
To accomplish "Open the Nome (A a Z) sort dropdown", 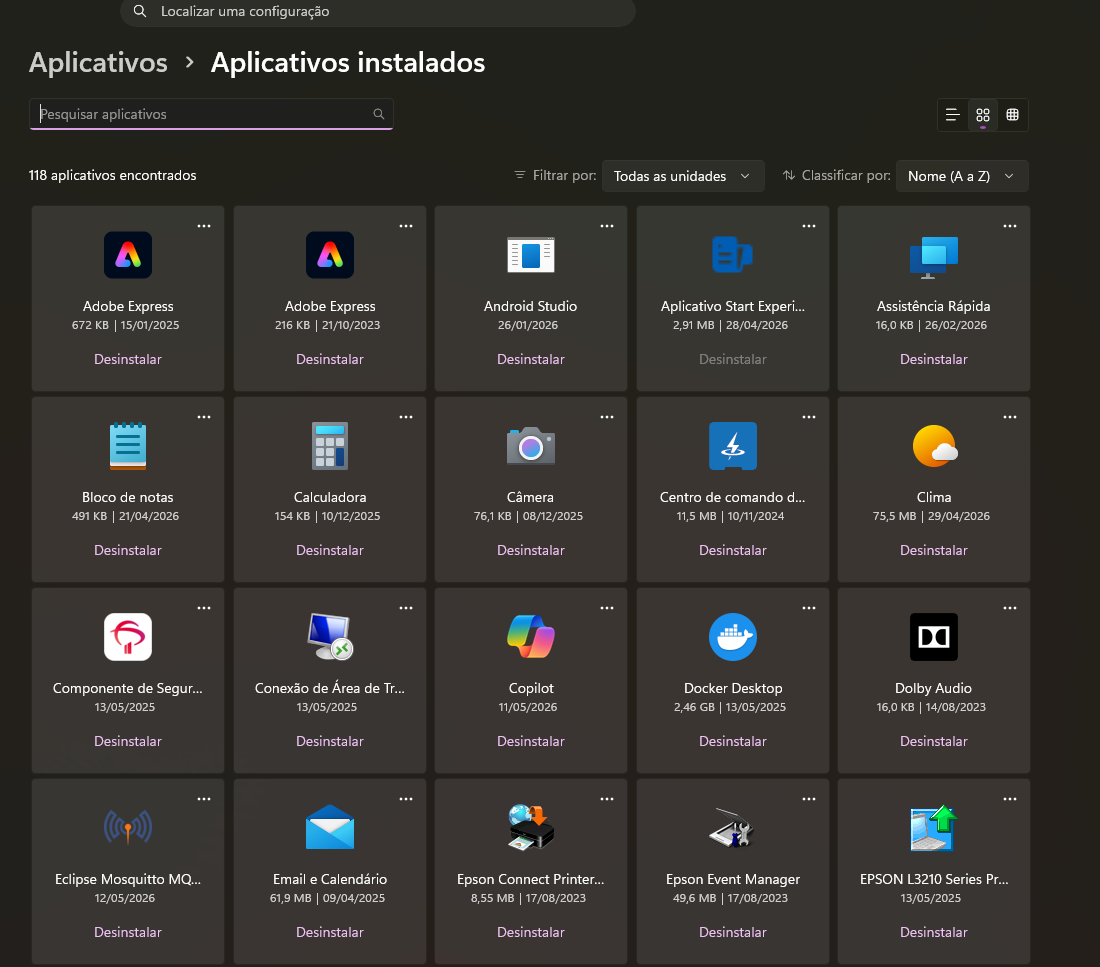I will click(x=962, y=176).
